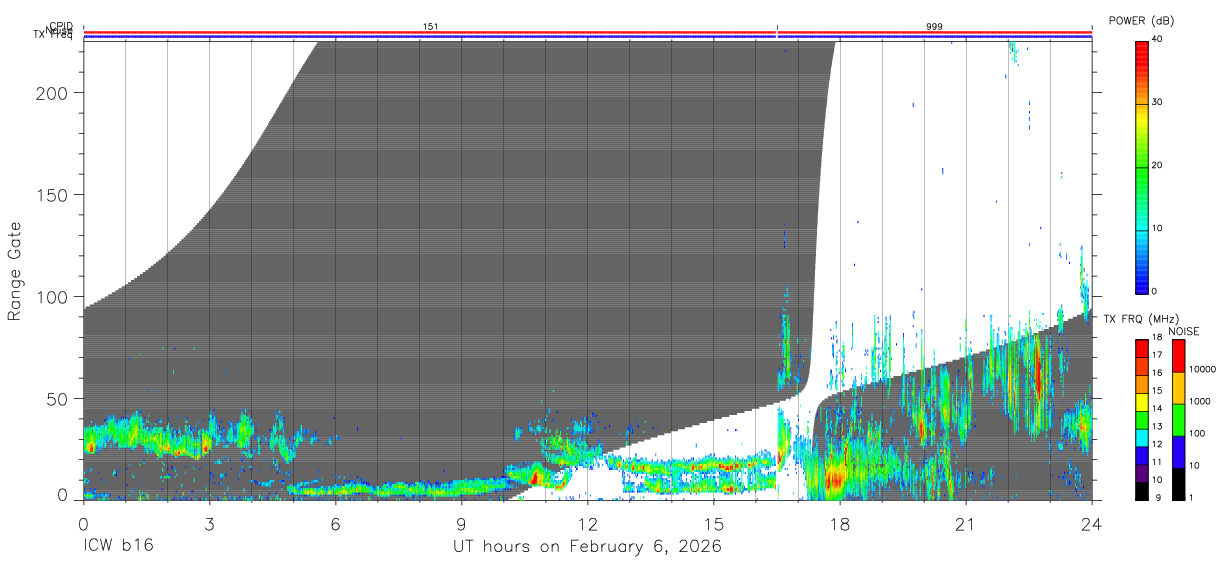Click the '9' label on the TX FRQ scale
1228x567 pixels.
click(x=1158, y=497)
